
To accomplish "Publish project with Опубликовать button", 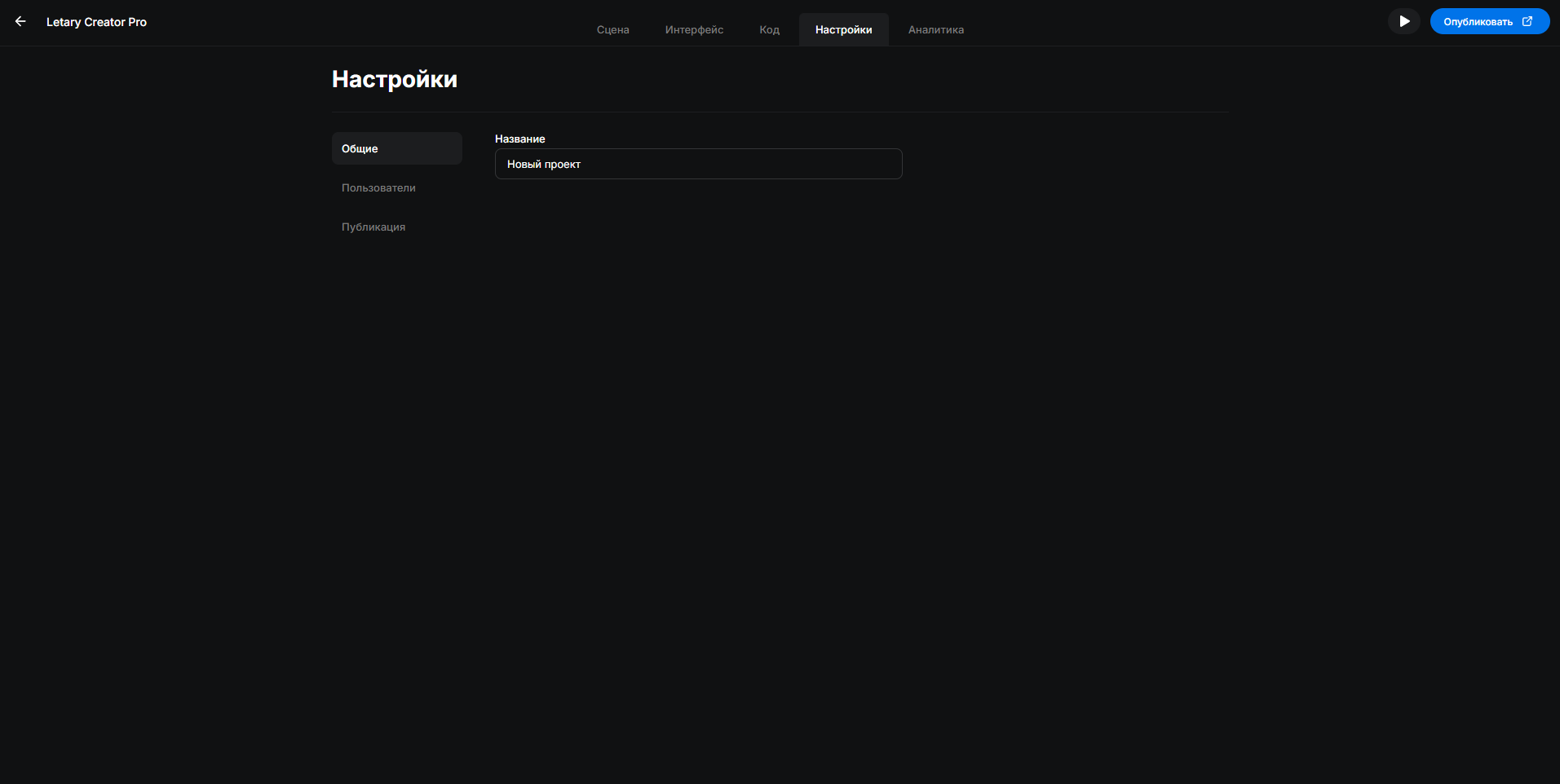I will tap(1478, 21).
